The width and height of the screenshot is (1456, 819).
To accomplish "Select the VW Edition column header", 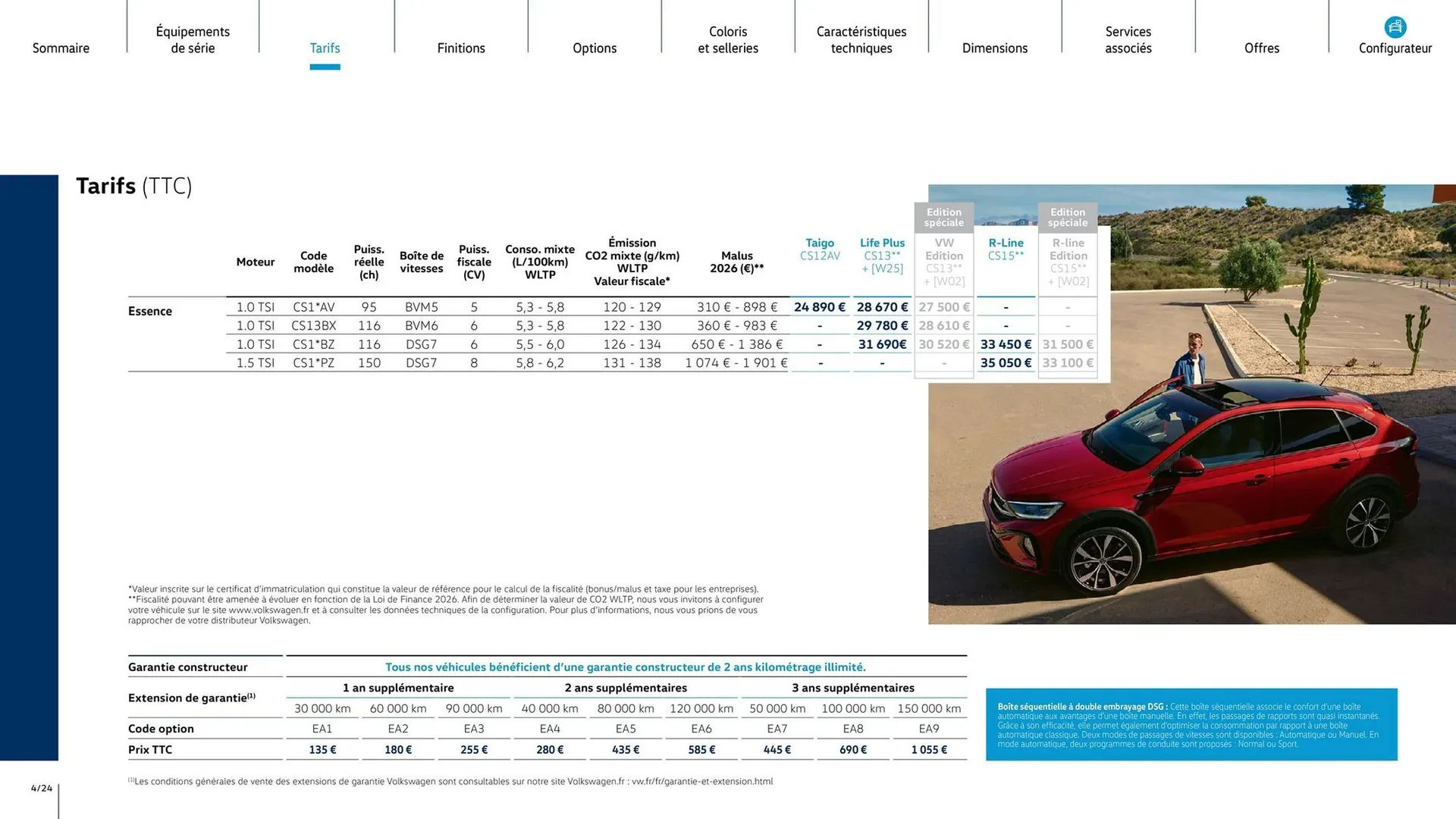I will pos(944,262).
